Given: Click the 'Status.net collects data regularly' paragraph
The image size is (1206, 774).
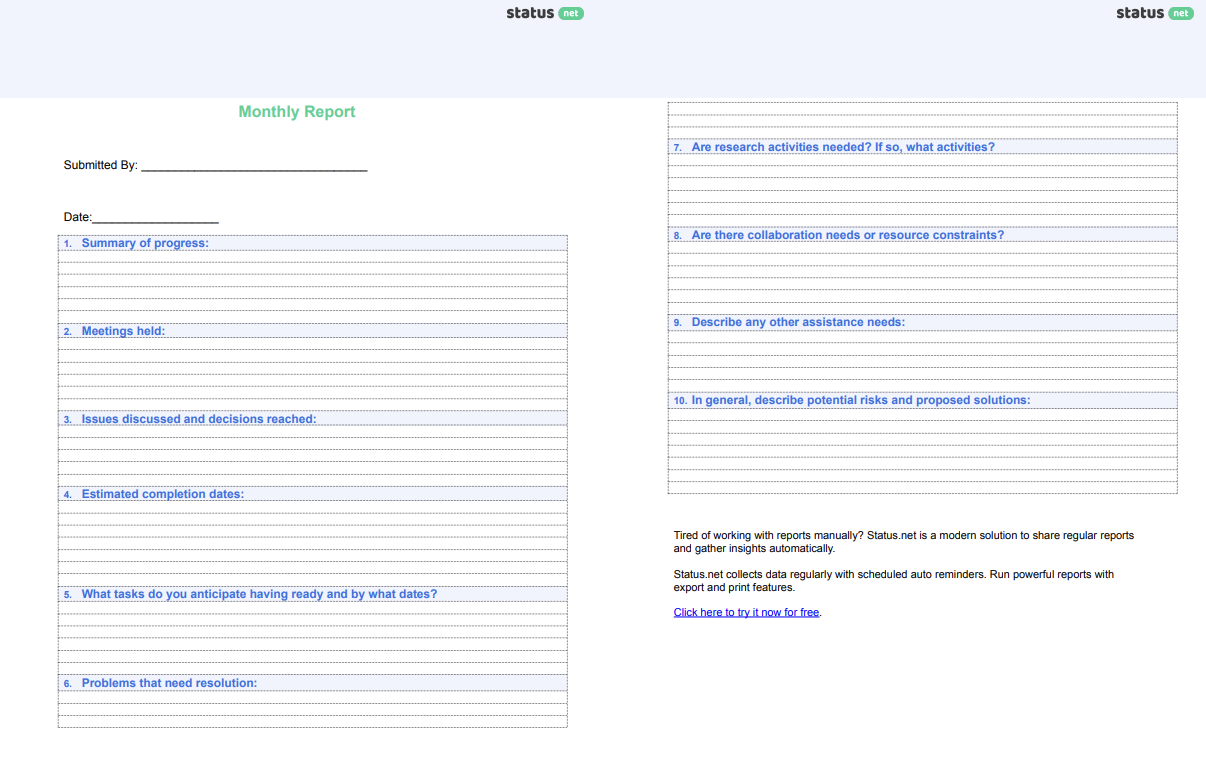Looking at the screenshot, I should coord(893,581).
